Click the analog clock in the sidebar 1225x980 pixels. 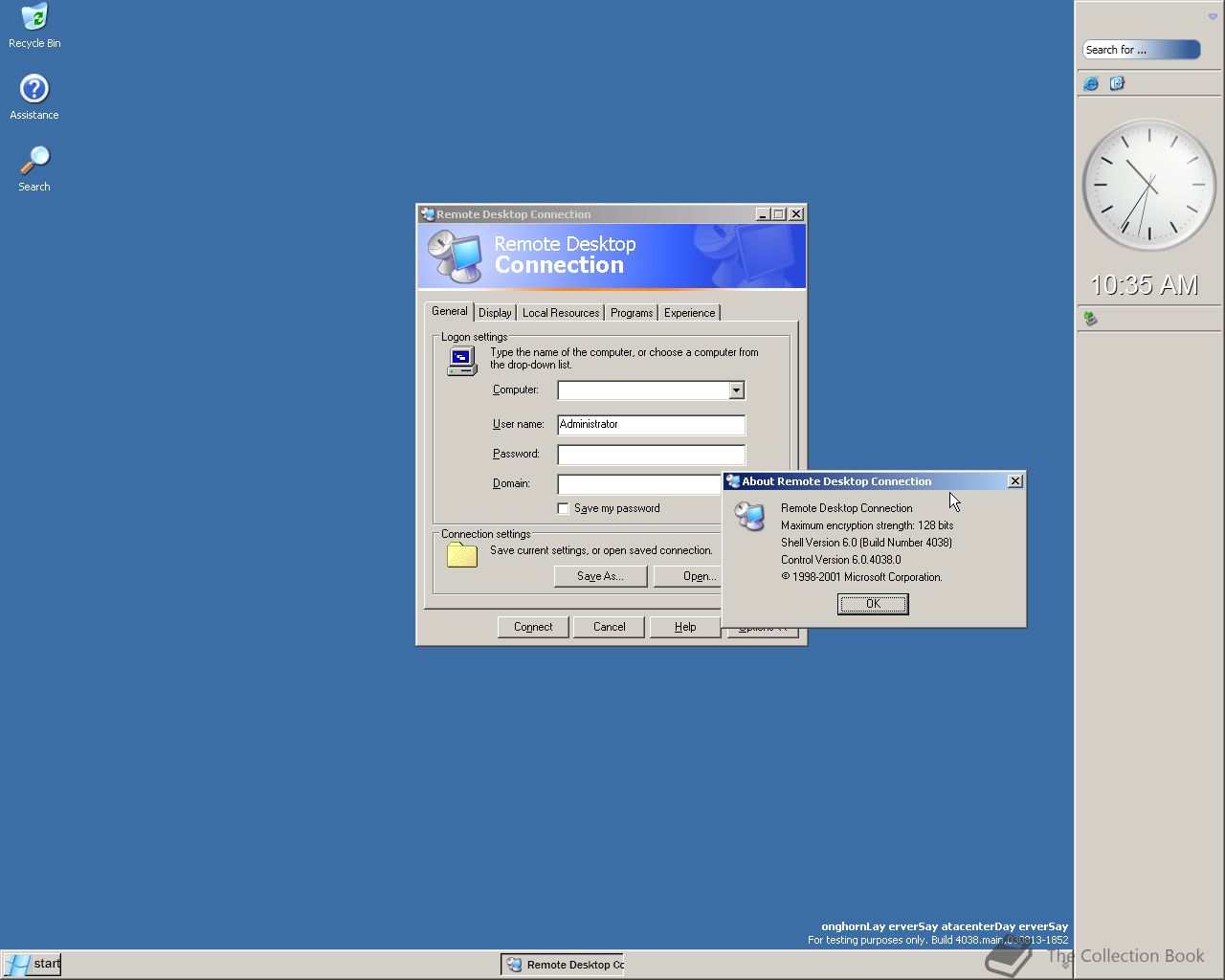(x=1148, y=185)
